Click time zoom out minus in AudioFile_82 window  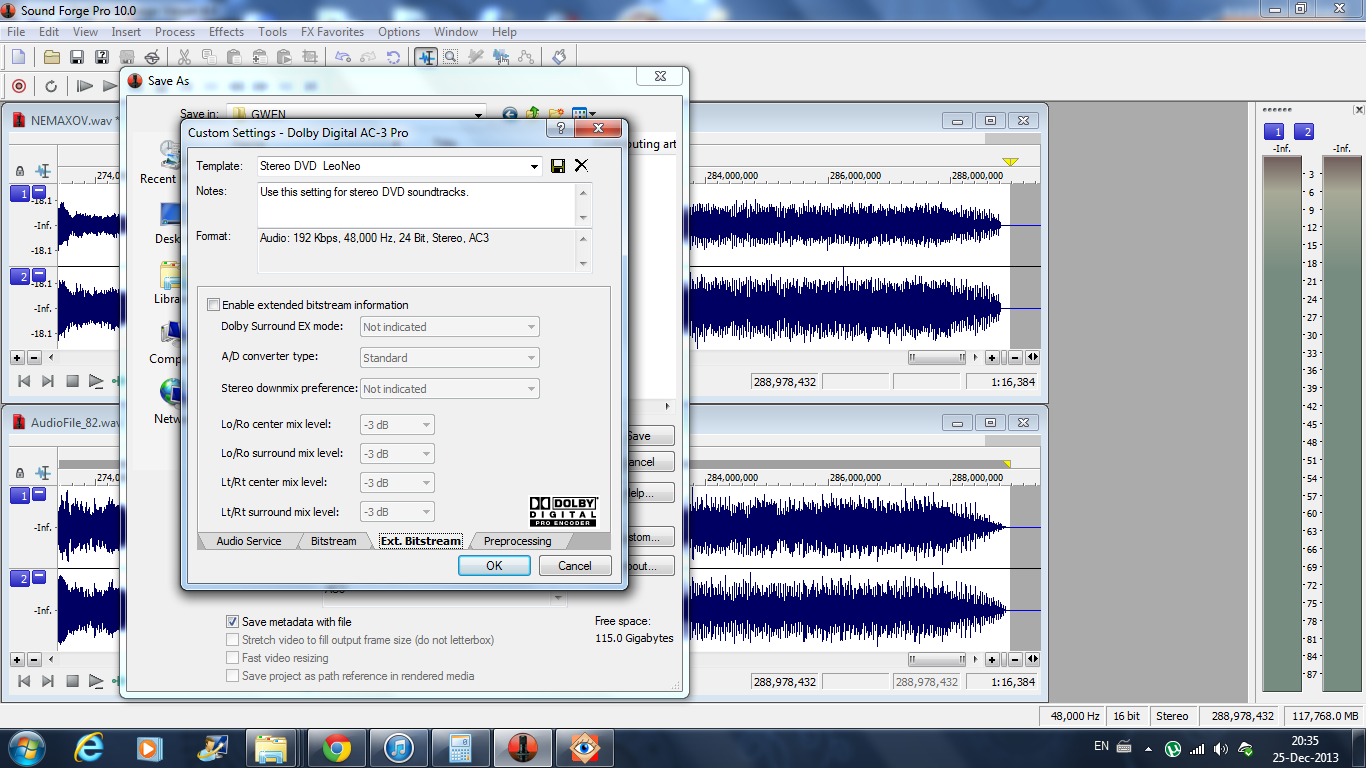tap(1015, 659)
